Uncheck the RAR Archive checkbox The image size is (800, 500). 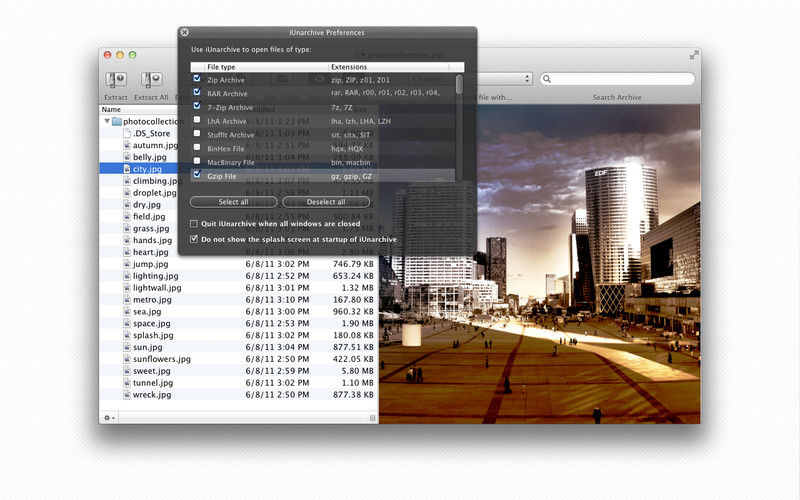(x=197, y=92)
